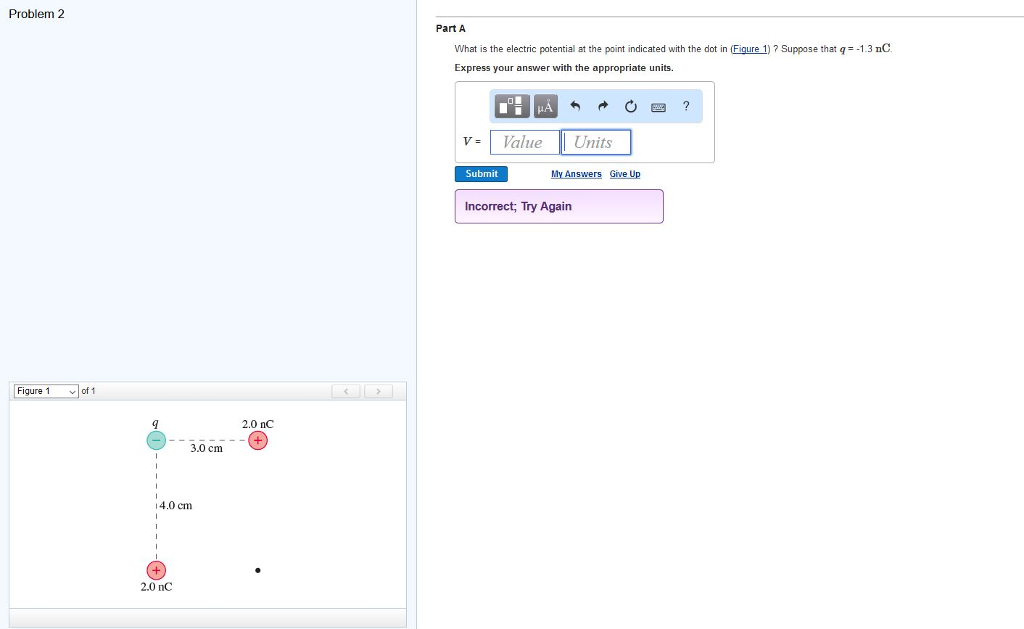Open the µÅ symbols and units palette
The height and width of the screenshot is (629, 1024).
coord(545,106)
